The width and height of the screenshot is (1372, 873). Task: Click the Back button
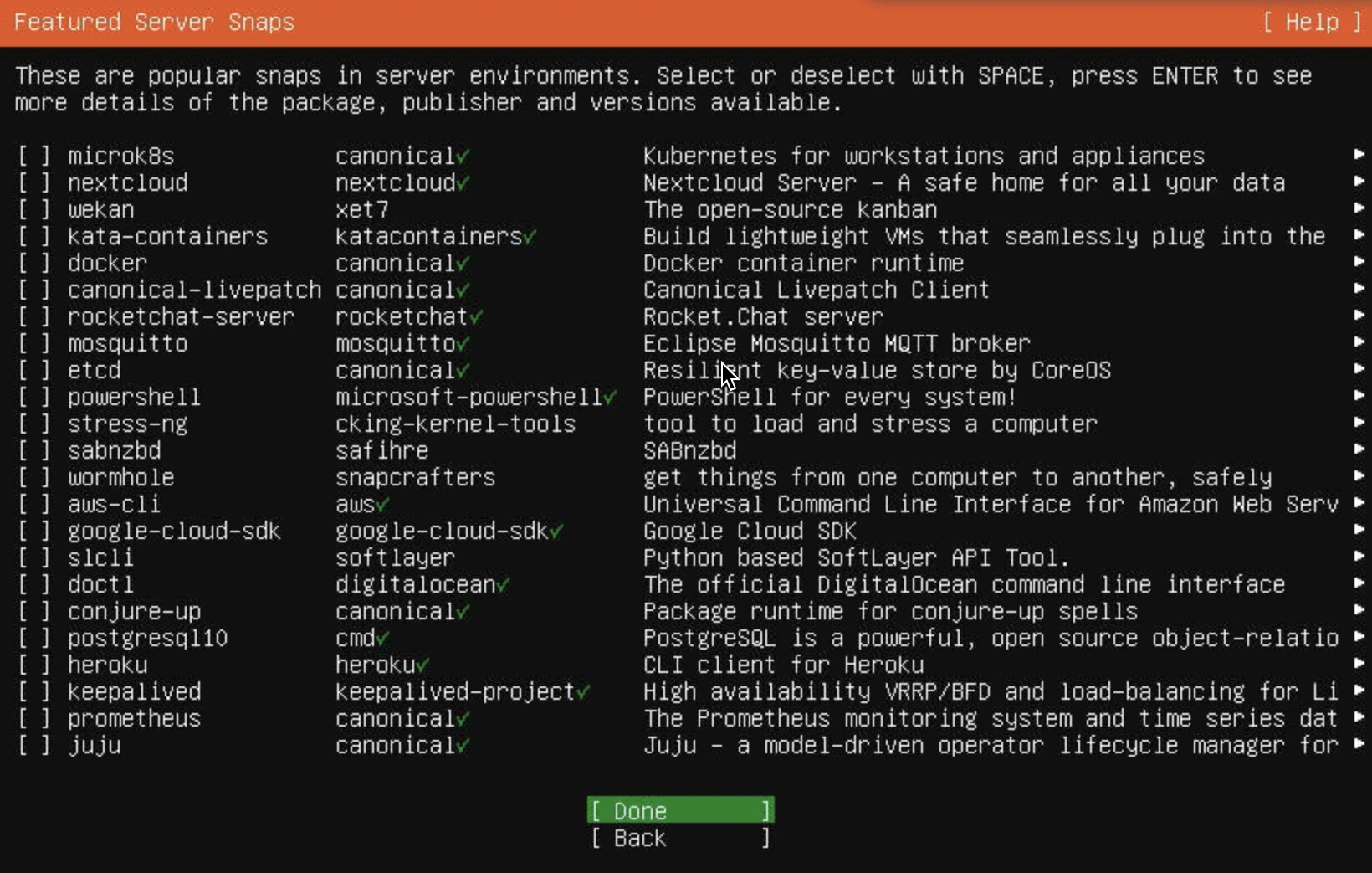pyautogui.click(x=680, y=838)
